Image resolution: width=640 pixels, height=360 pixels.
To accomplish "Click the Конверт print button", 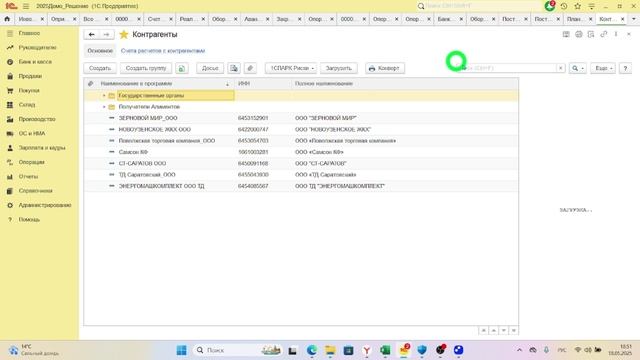I will coord(385,68).
